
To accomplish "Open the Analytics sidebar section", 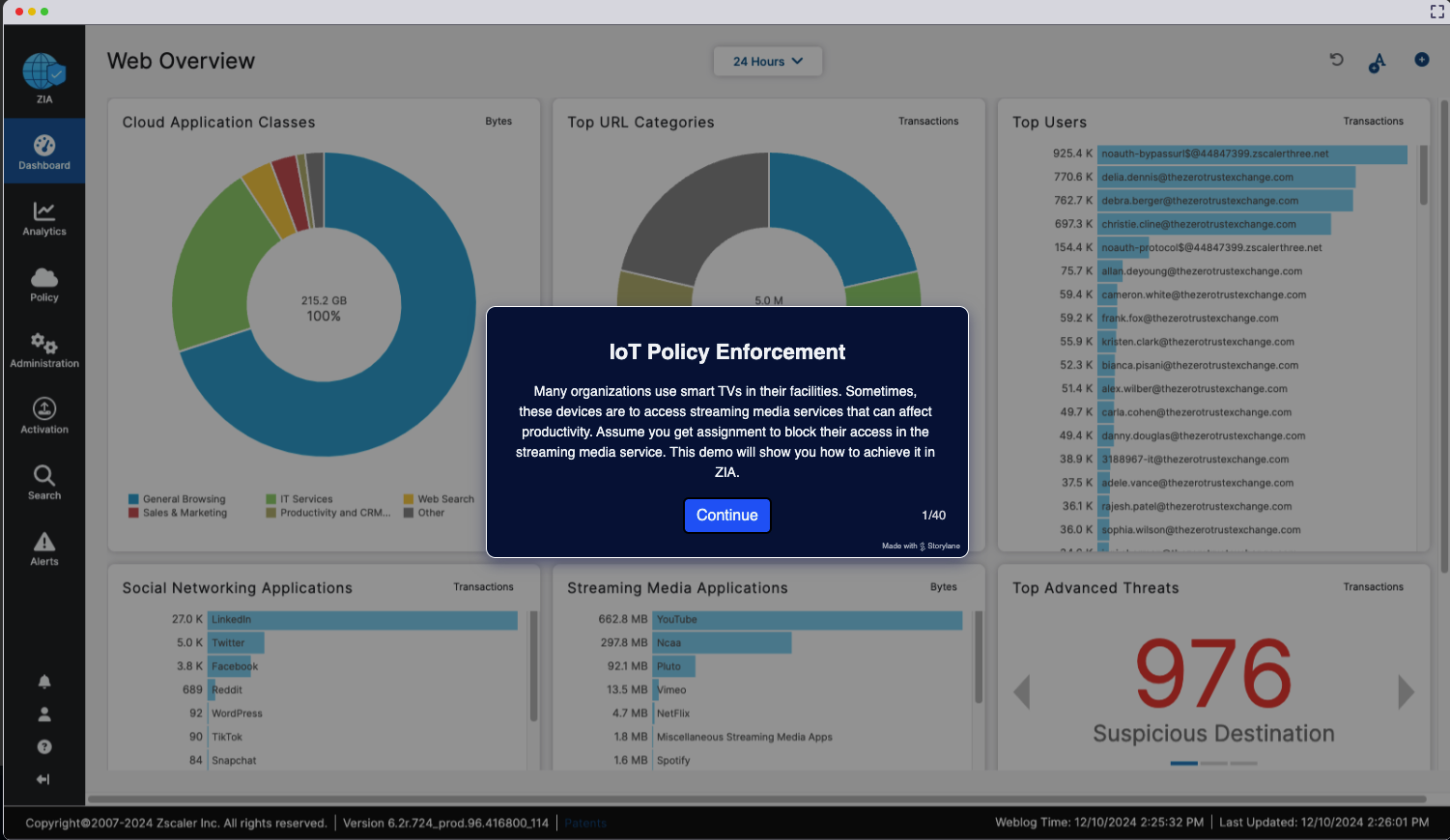I will (x=44, y=218).
